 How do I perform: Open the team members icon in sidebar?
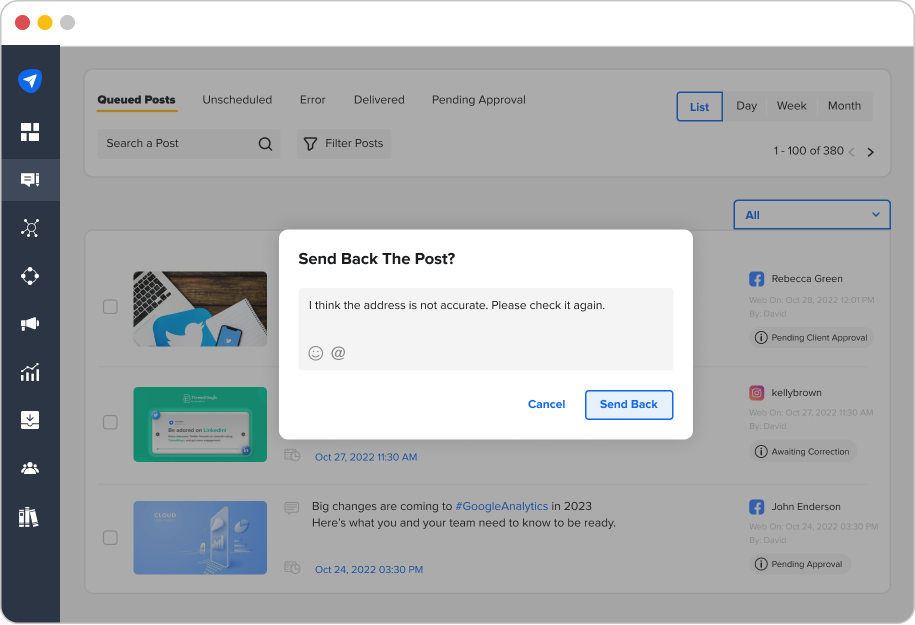[30, 468]
